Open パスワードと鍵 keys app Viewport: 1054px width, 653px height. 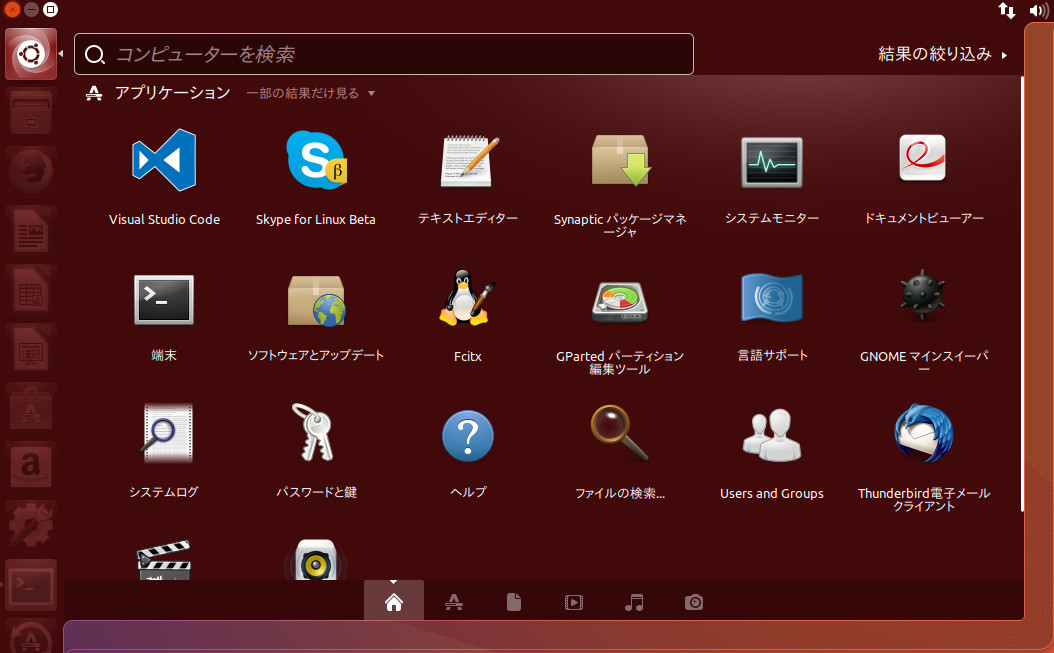(313, 432)
